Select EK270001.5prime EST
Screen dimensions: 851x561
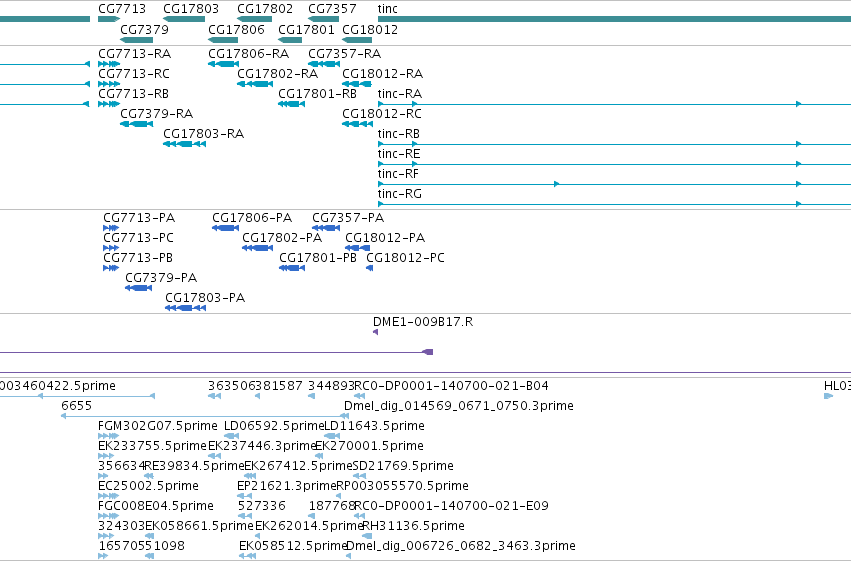pos(370,447)
